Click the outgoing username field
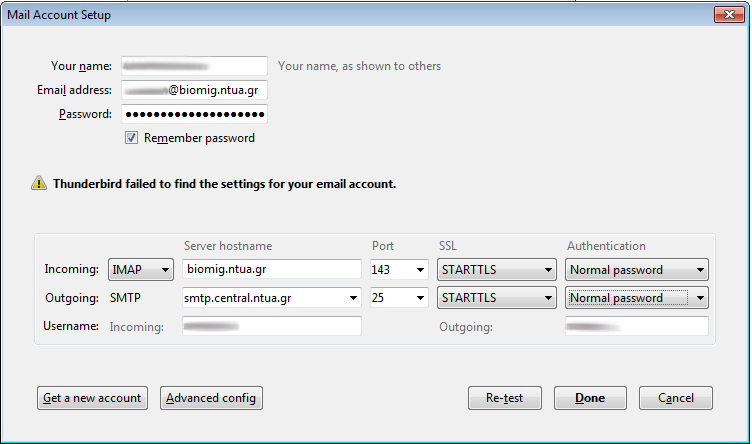Image resolution: width=752 pixels, height=444 pixels. pos(636,326)
